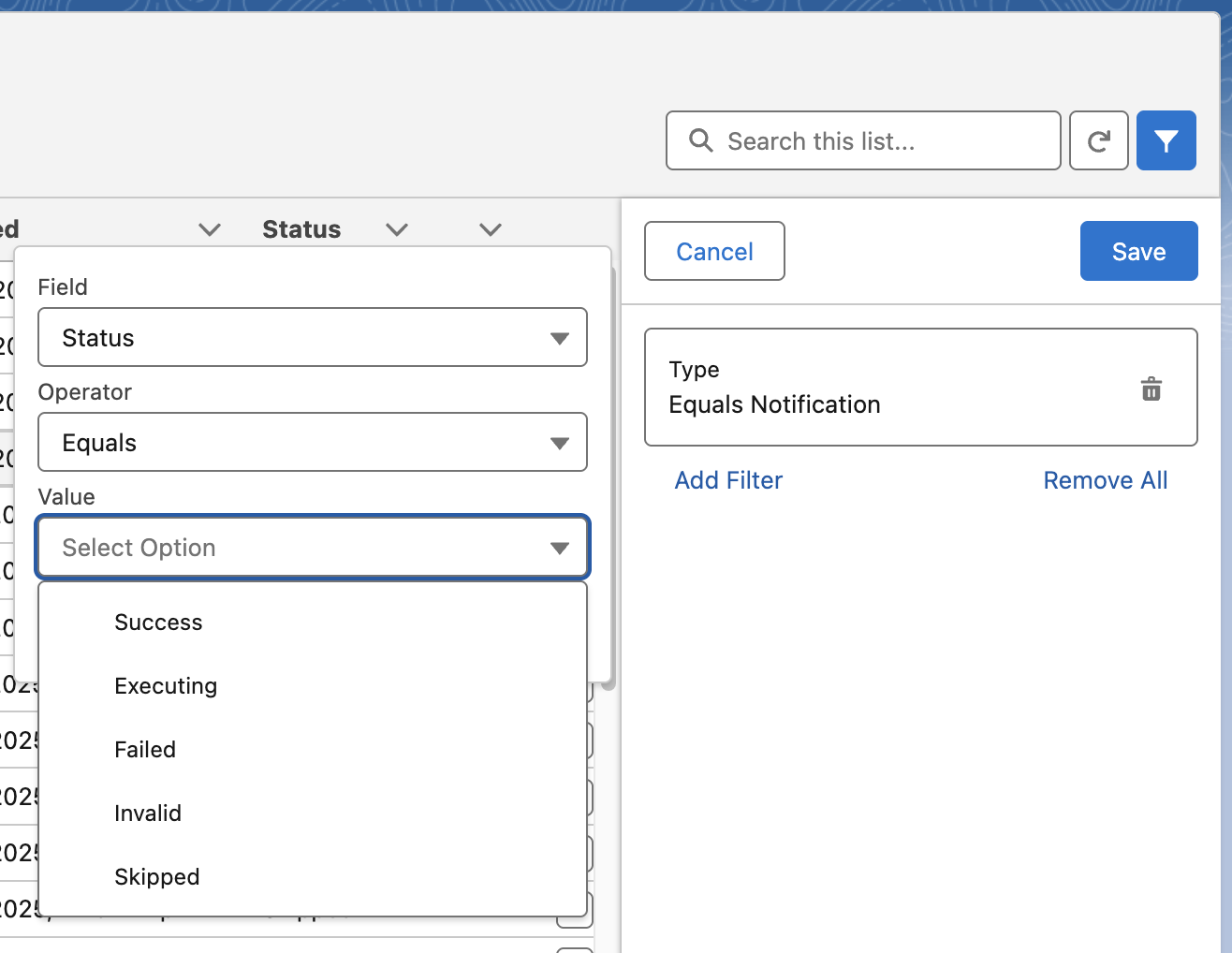1232x953 pixels.
Task: Open the chevron menu left of Status column
Action: [x=210, y=229]
